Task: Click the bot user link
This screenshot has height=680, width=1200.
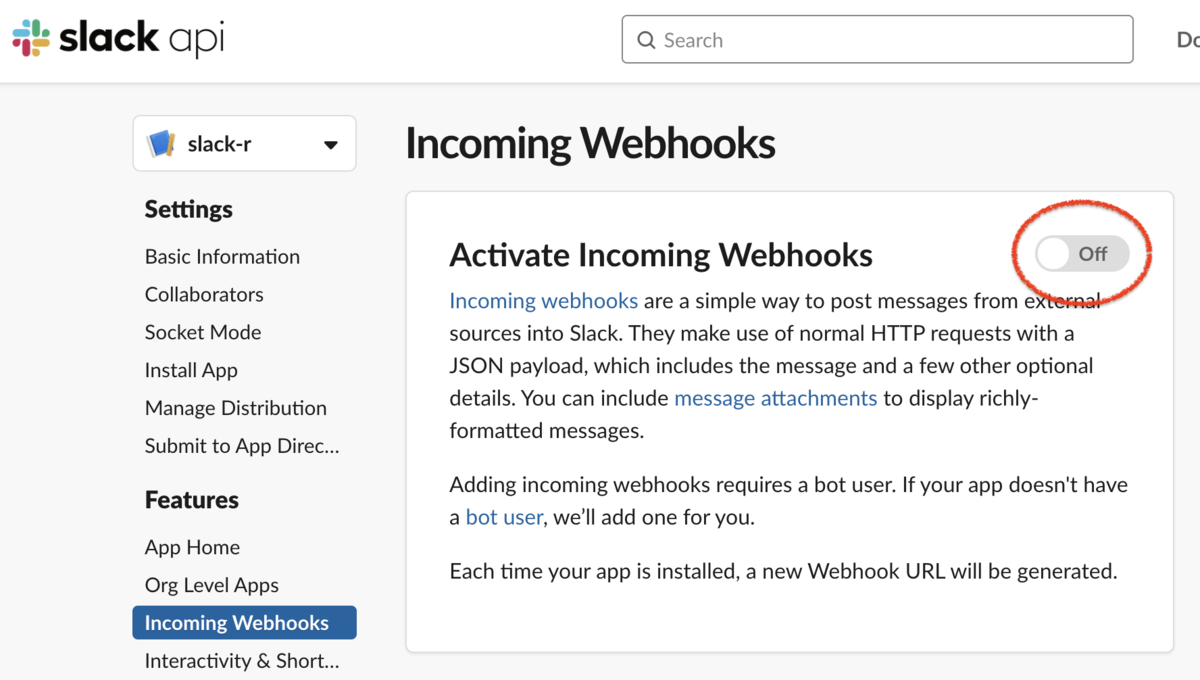Action: tap(504, 518)
